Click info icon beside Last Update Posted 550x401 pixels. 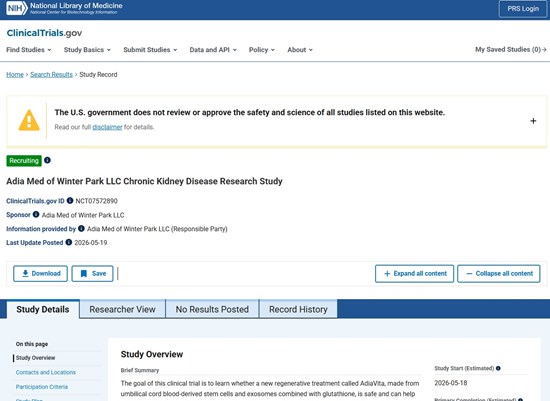tap(69, 242)
